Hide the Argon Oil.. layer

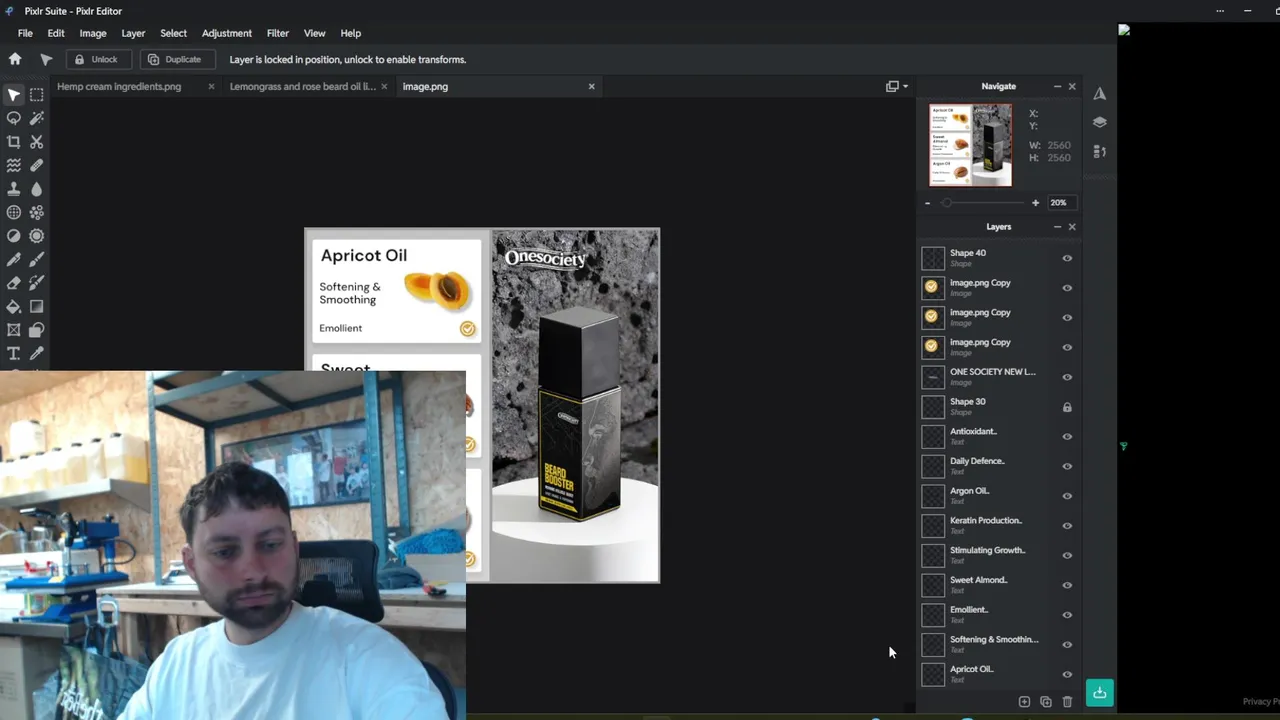[x=1067, y=496]
